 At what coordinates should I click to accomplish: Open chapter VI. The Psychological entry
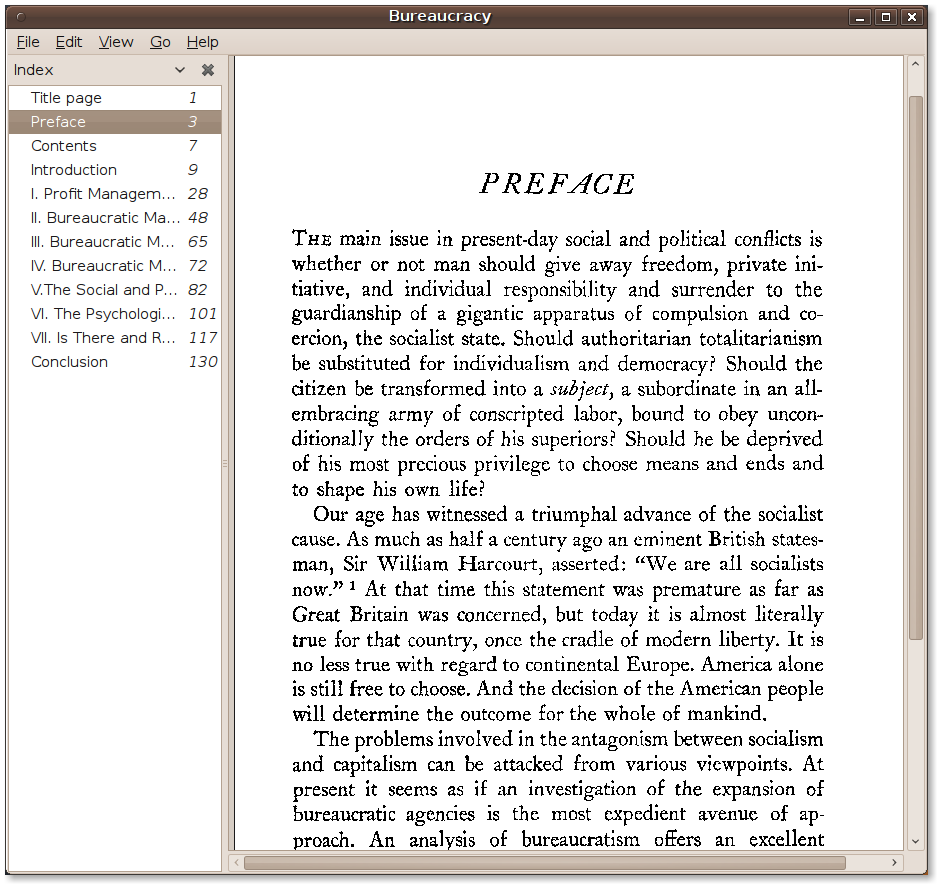[x=103, y=314]
